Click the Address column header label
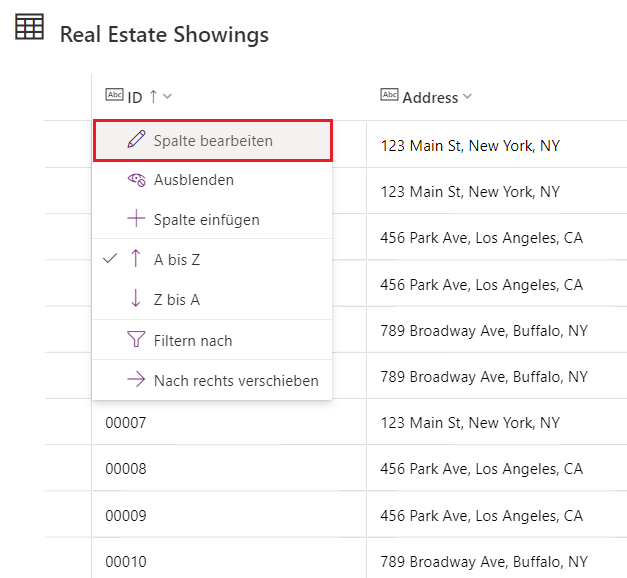The image size is (627, 578). [x=430, y=98]
